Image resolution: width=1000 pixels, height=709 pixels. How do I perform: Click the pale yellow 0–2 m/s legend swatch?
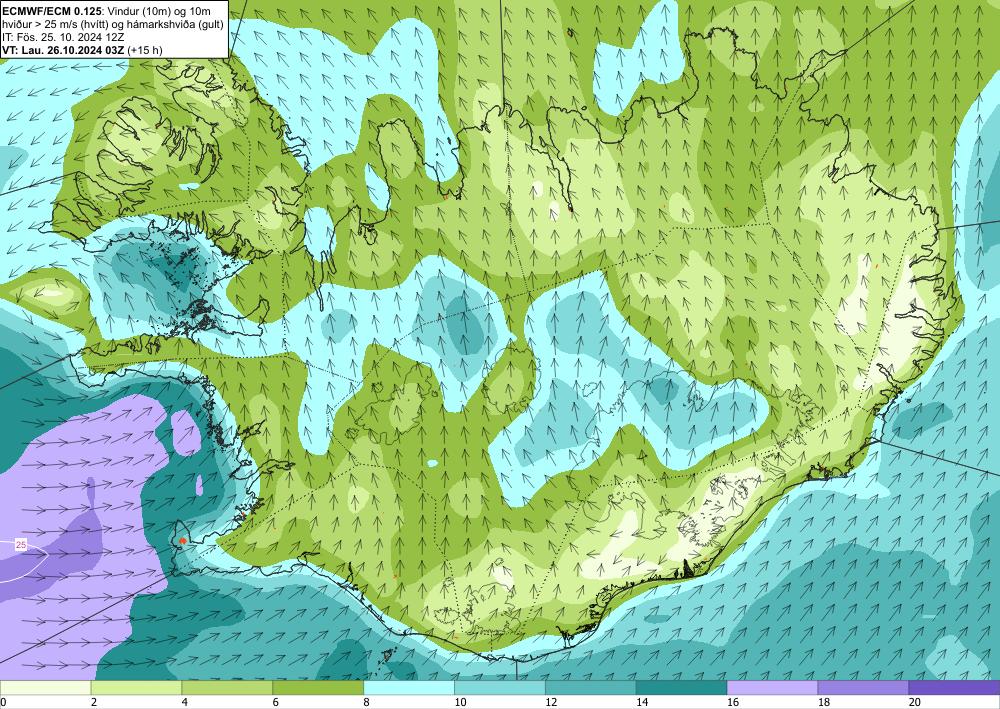click(x=45, y=688)
